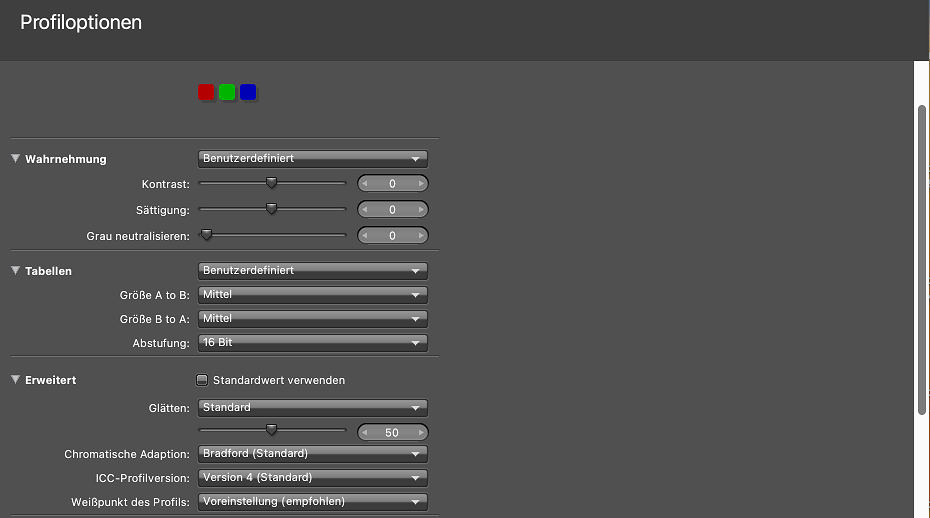930x518 pixels.
Task: Click the ICC-Profilversion label
Action: (142, 478)
